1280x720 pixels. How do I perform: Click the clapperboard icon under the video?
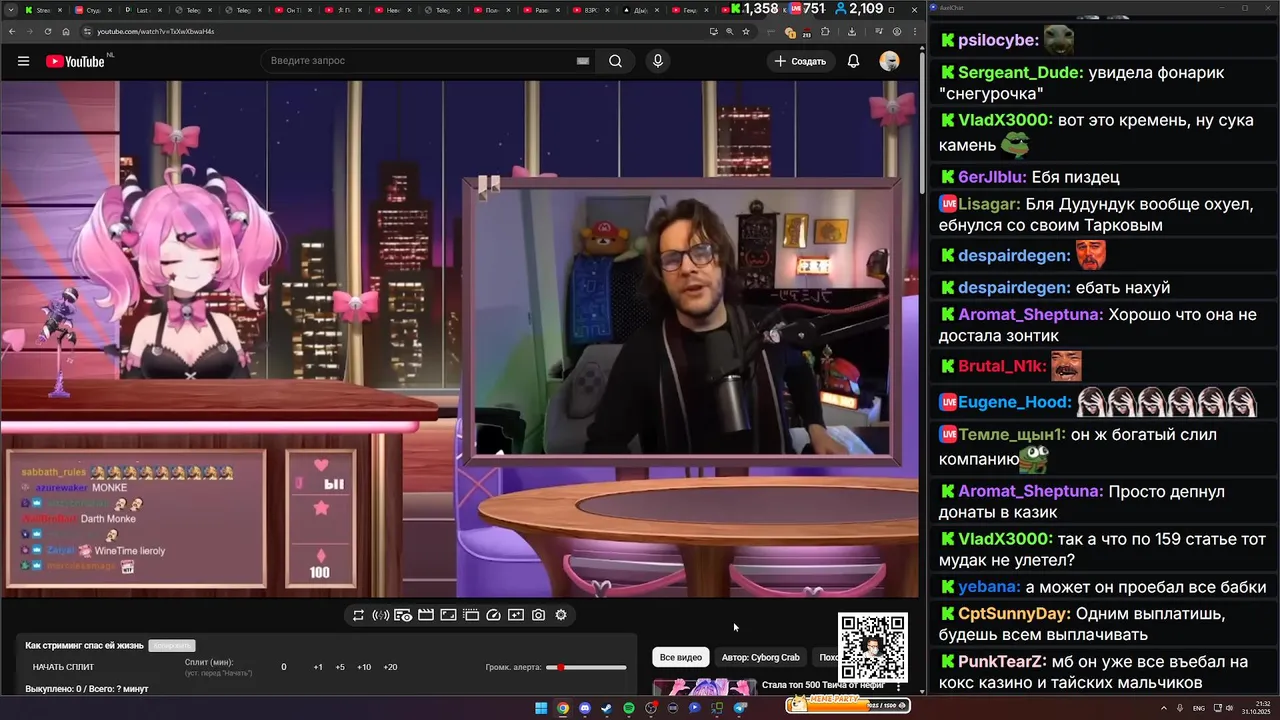426,615
